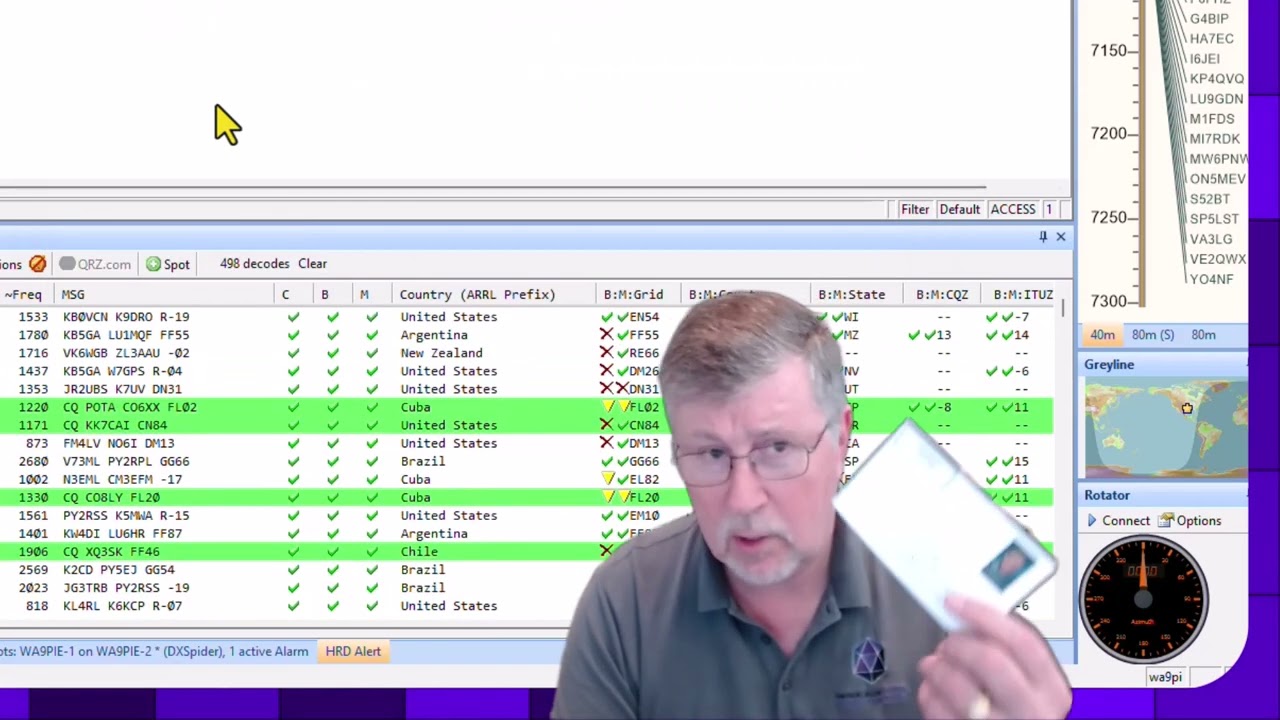Click the home marker on the Greyline map
The image size is (1280, 720).
tap(1187, 407)
